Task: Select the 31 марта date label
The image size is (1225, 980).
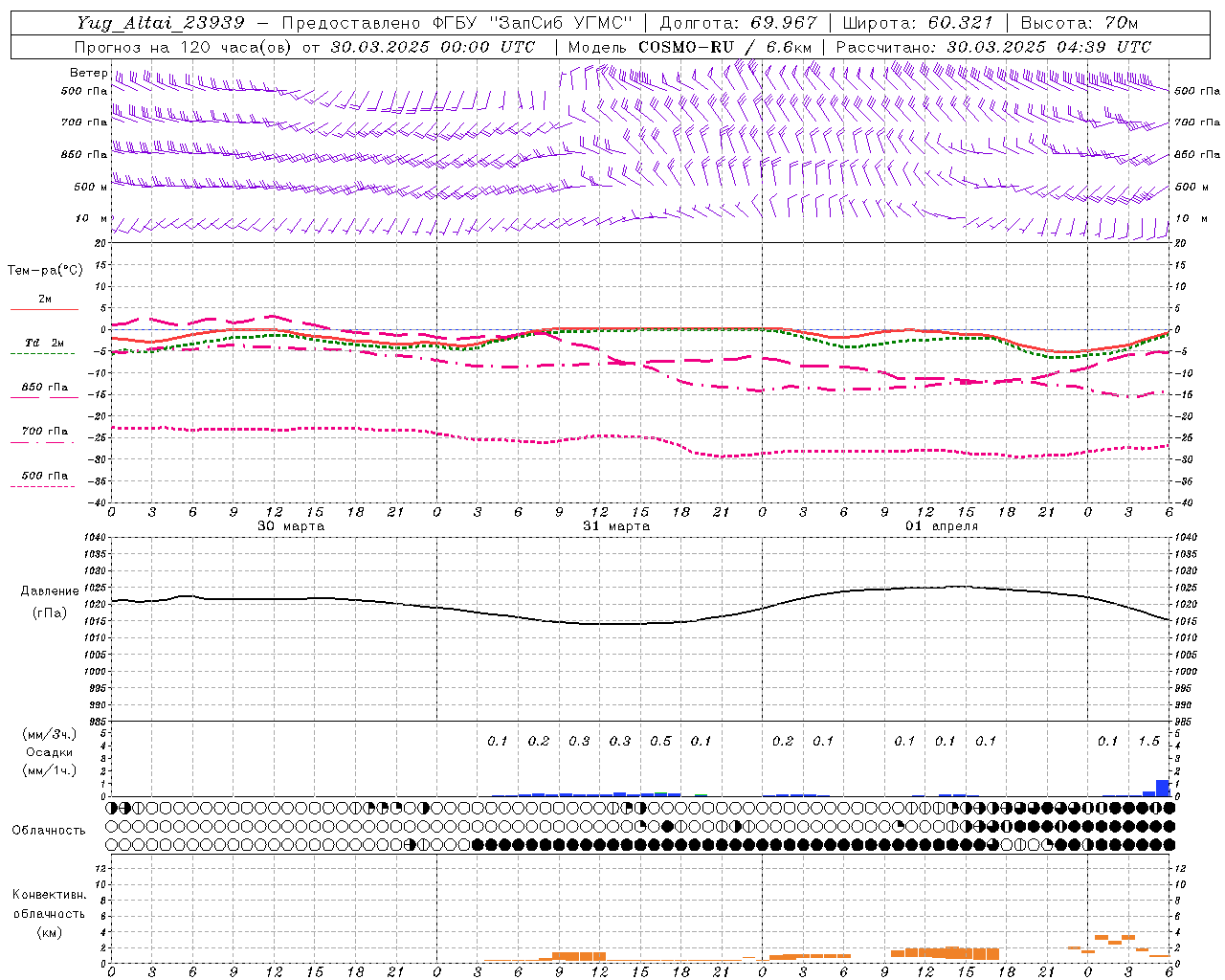Action: [x=616, y=526]
